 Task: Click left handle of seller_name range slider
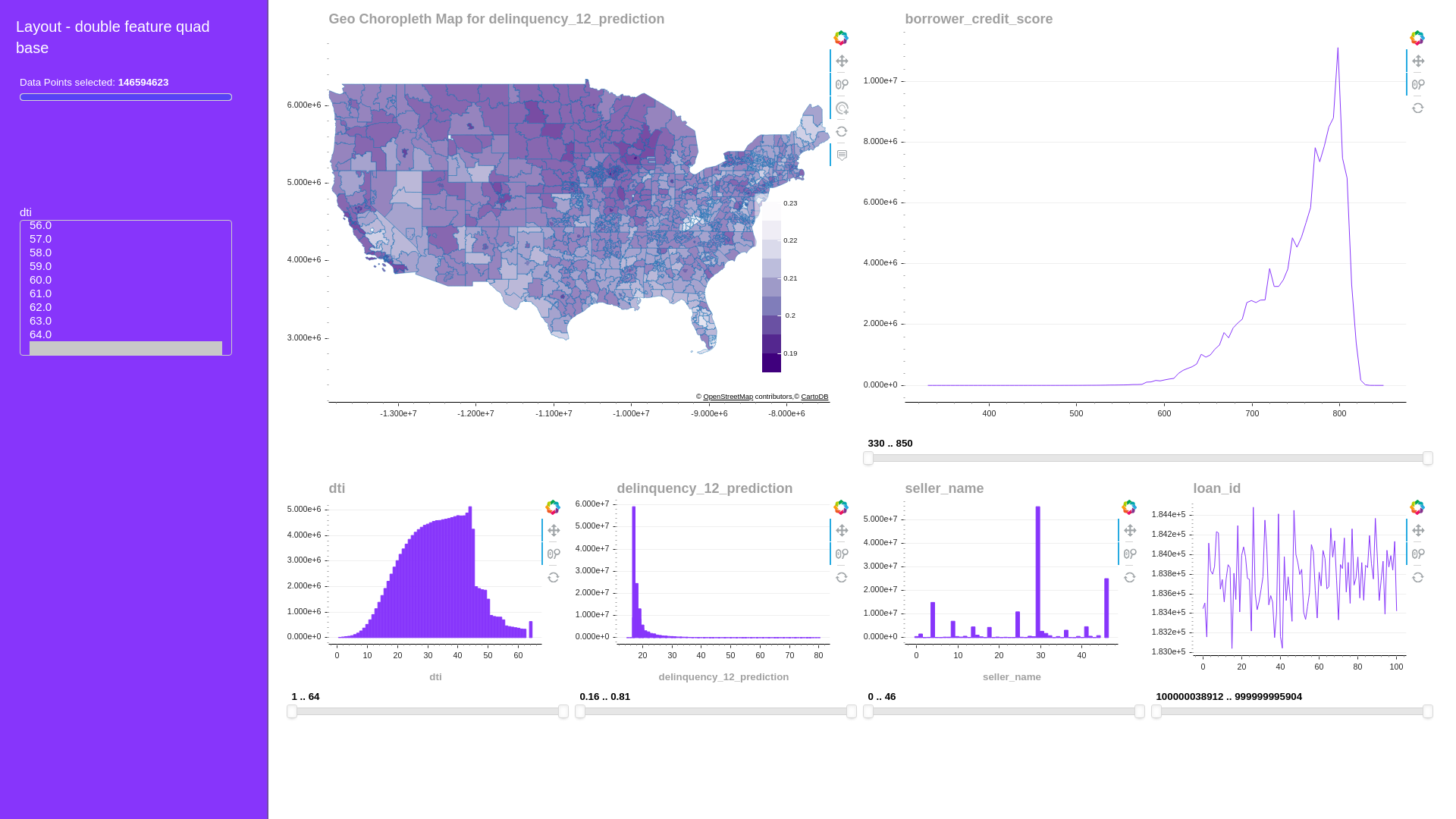pyautogui.click(x=868, y=711)
